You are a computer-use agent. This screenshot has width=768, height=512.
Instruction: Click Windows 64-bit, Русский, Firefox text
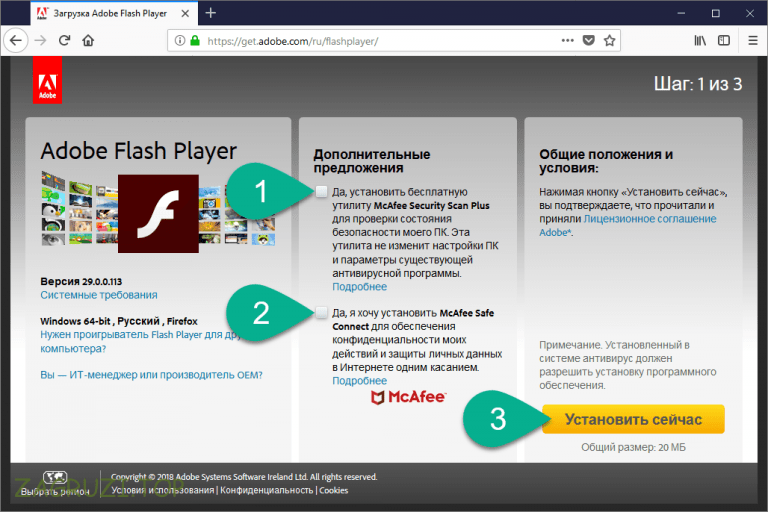tap(119, 321)
